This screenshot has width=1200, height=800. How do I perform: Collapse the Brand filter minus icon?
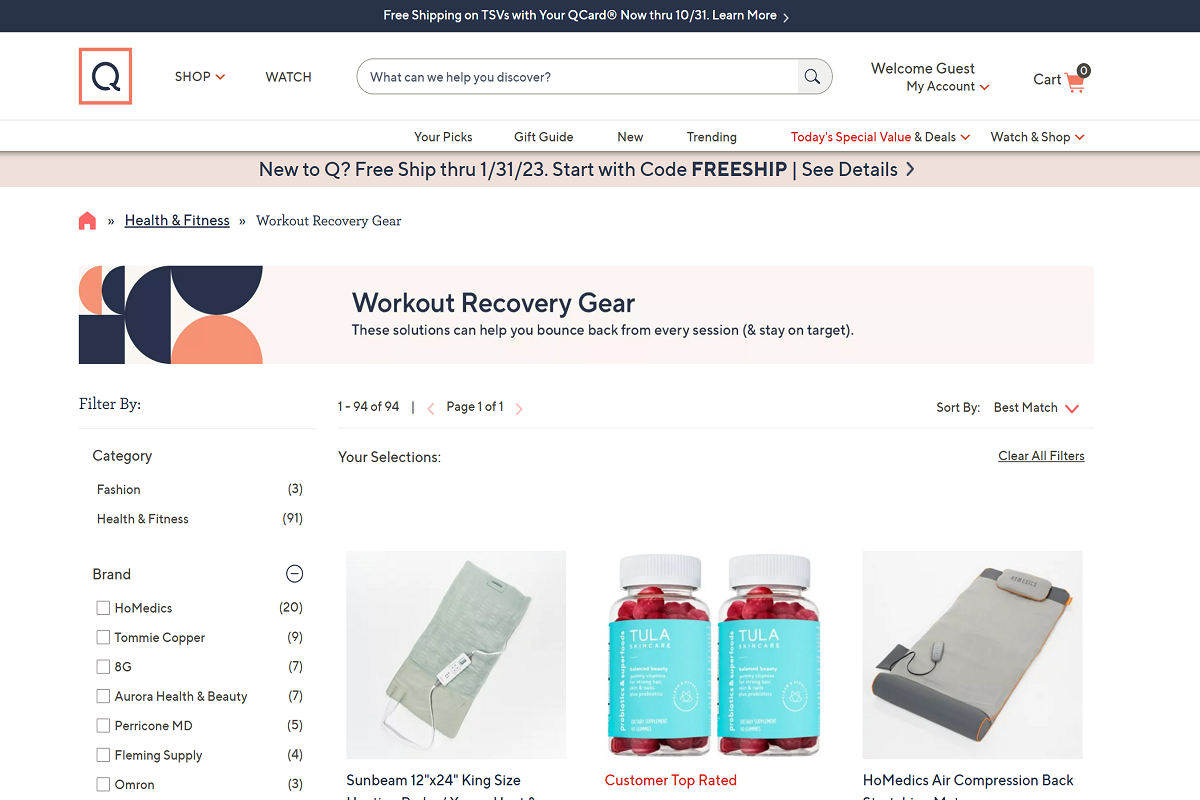click(x=294, y=574)
